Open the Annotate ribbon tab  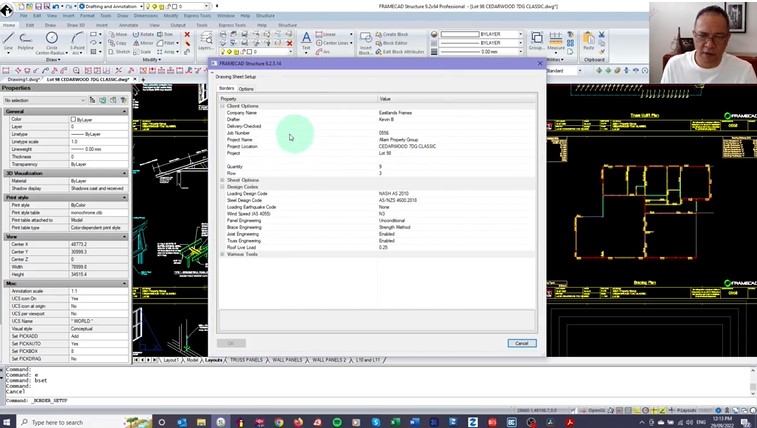[128, 25]
